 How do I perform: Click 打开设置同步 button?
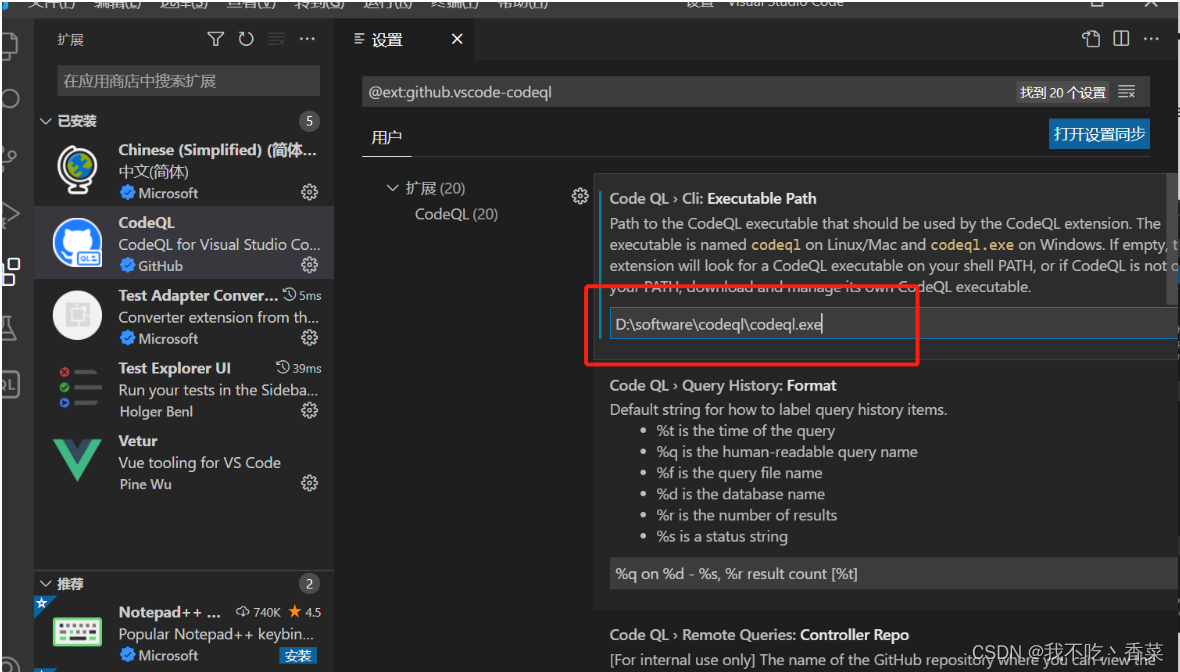point(1099,134)
